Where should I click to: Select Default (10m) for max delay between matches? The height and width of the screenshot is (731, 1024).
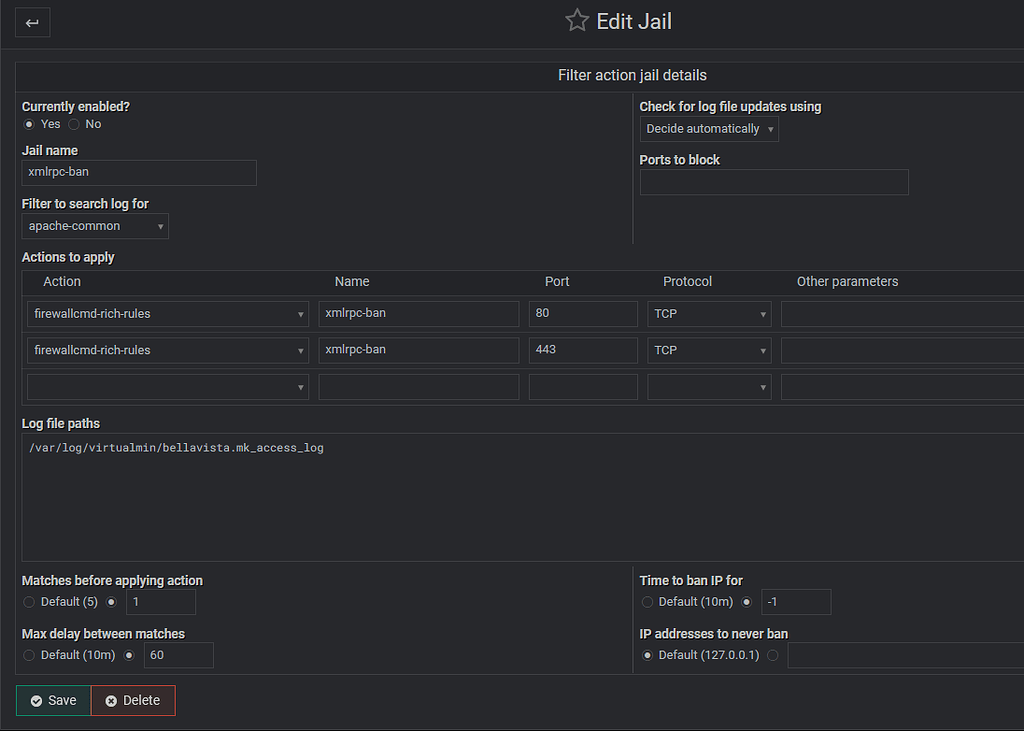tap(29, 655)
